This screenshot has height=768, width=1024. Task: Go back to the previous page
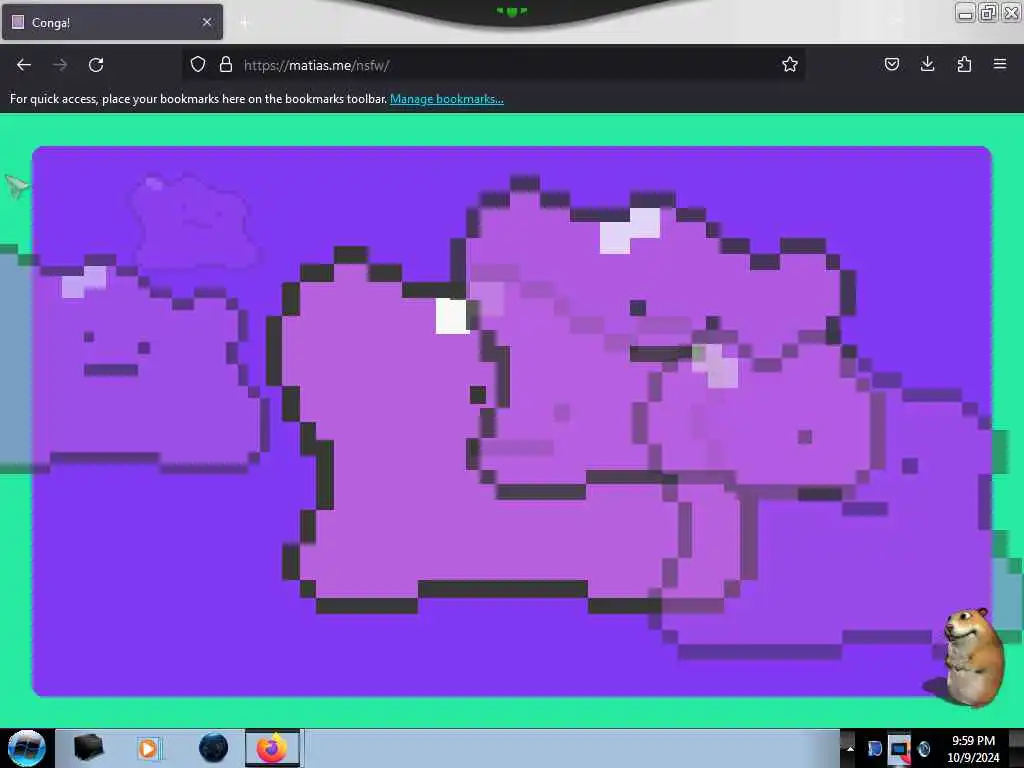tap(24, 65)
